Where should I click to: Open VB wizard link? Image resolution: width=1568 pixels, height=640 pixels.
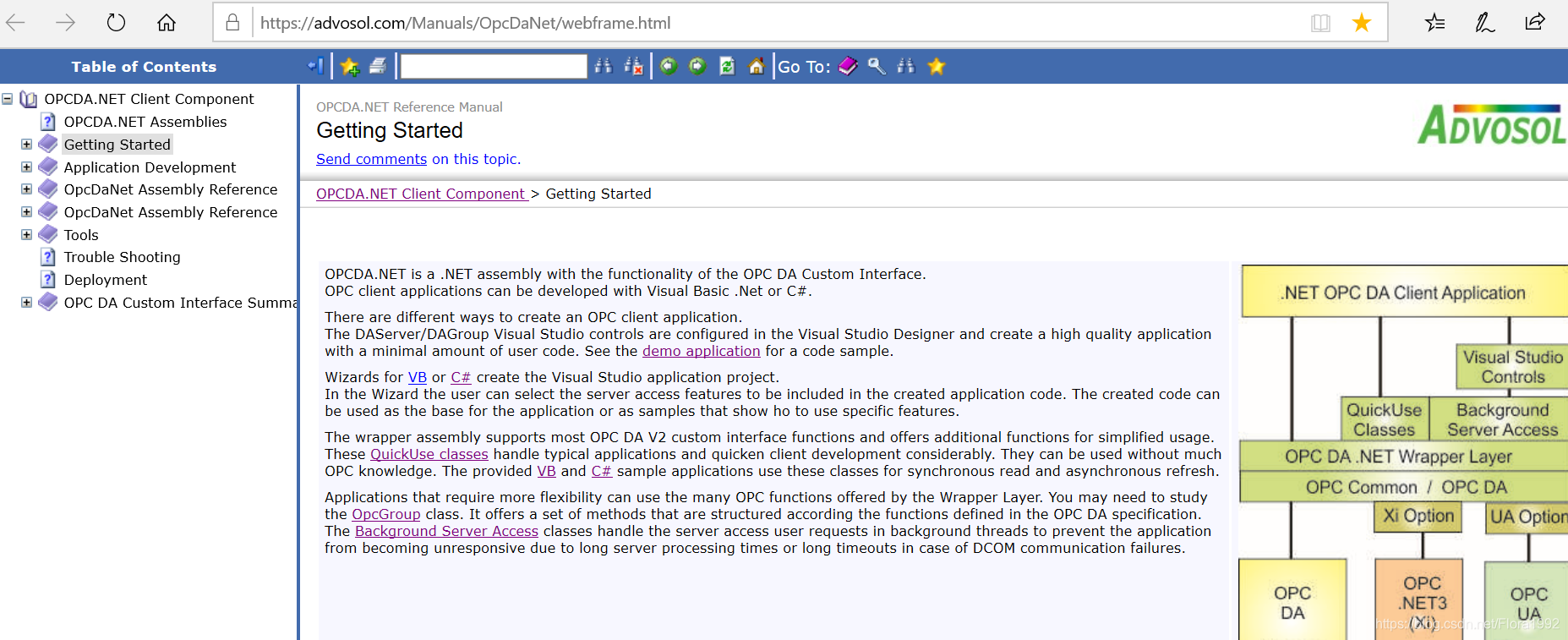pos(418,377)
